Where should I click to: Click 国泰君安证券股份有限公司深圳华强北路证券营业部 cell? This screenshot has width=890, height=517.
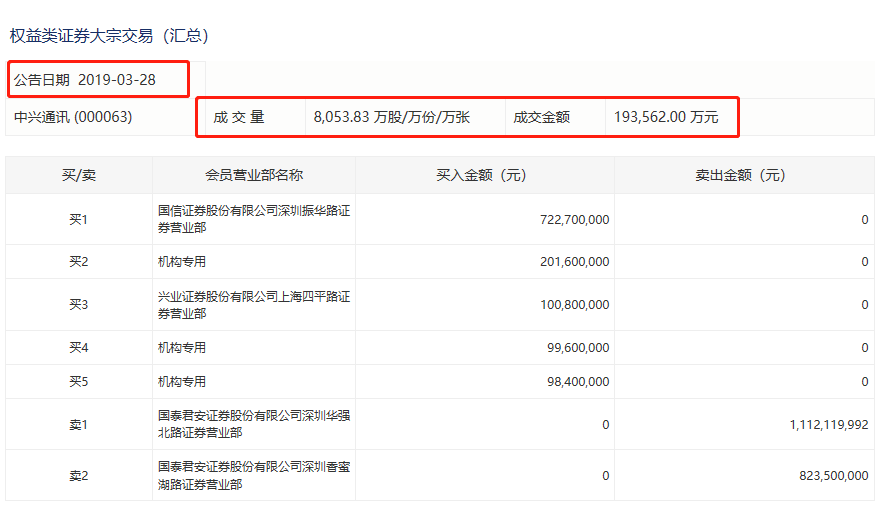[x=254, y=424]
